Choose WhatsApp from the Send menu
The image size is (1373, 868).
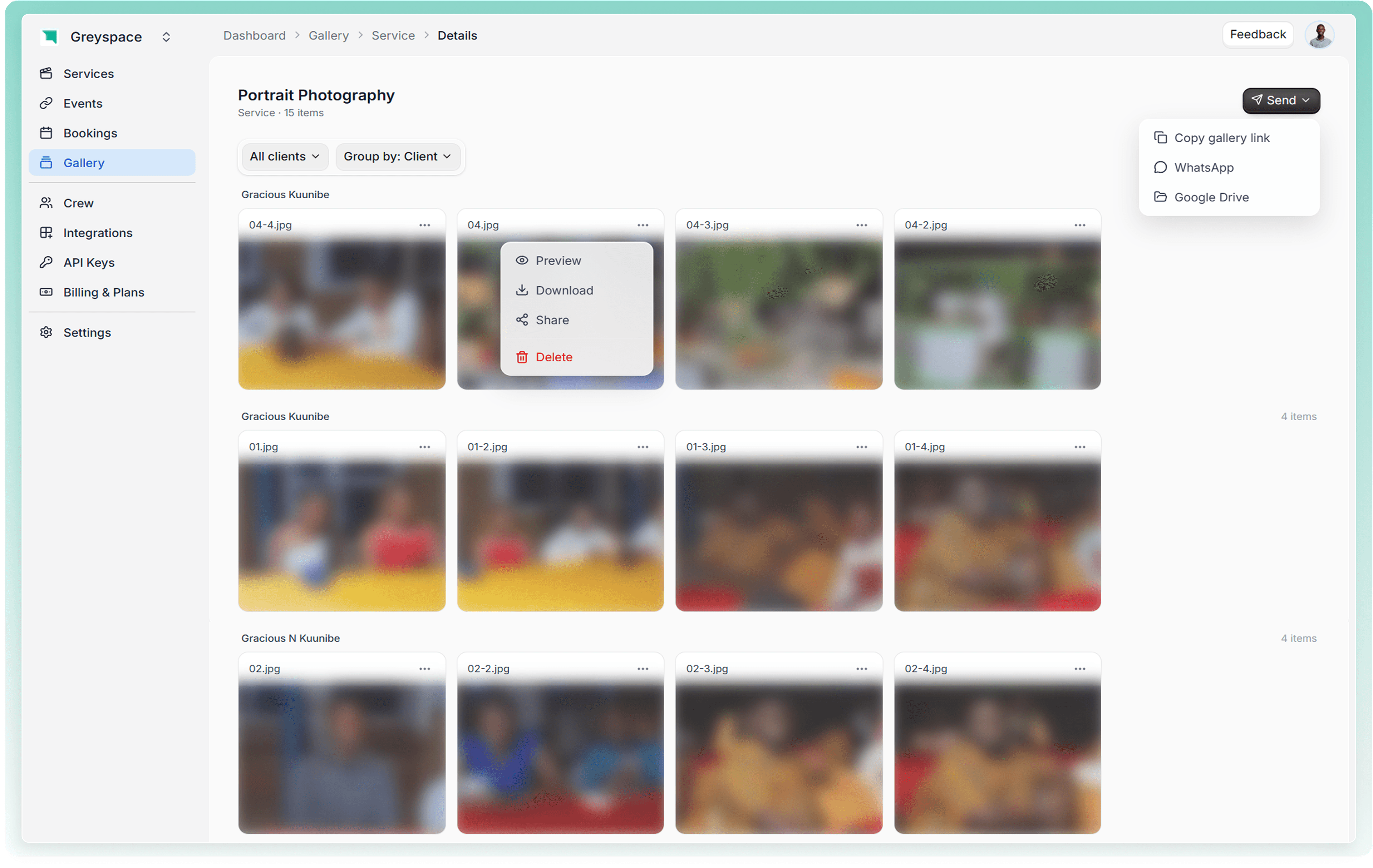pos(1203,168)
